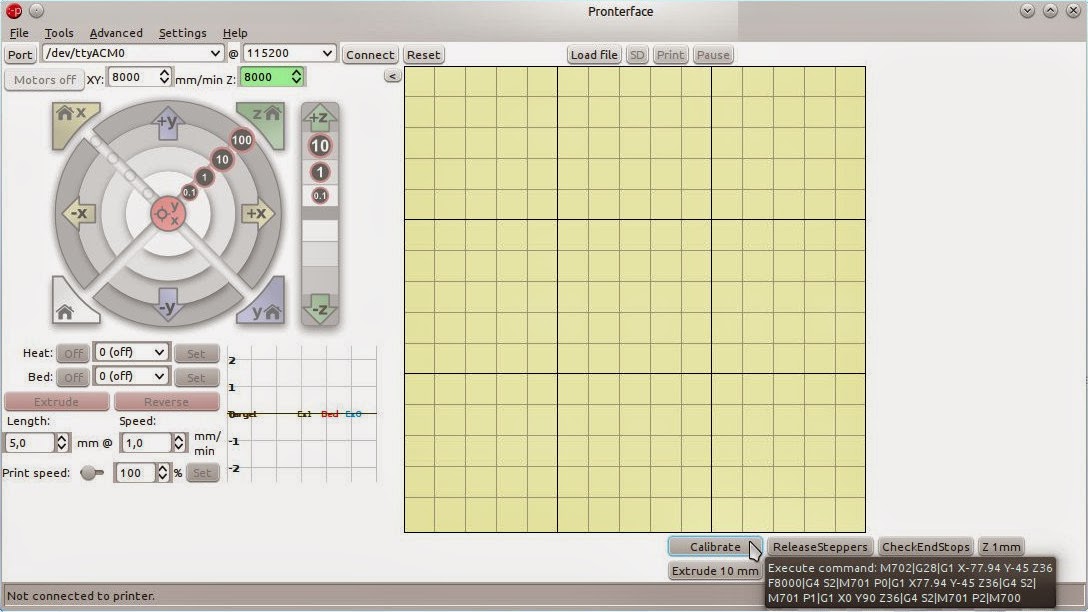Adjust the extrude Length spinner

(x=62, y=443)
